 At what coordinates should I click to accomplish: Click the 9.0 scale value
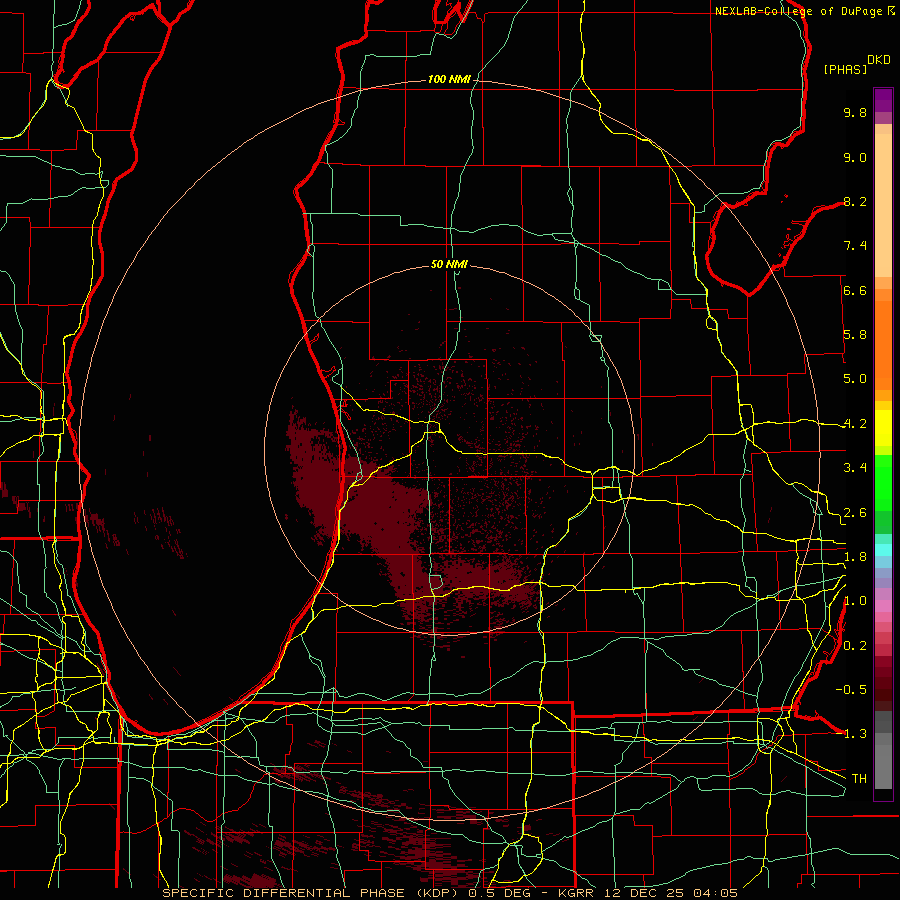click(x=855, y=157)
